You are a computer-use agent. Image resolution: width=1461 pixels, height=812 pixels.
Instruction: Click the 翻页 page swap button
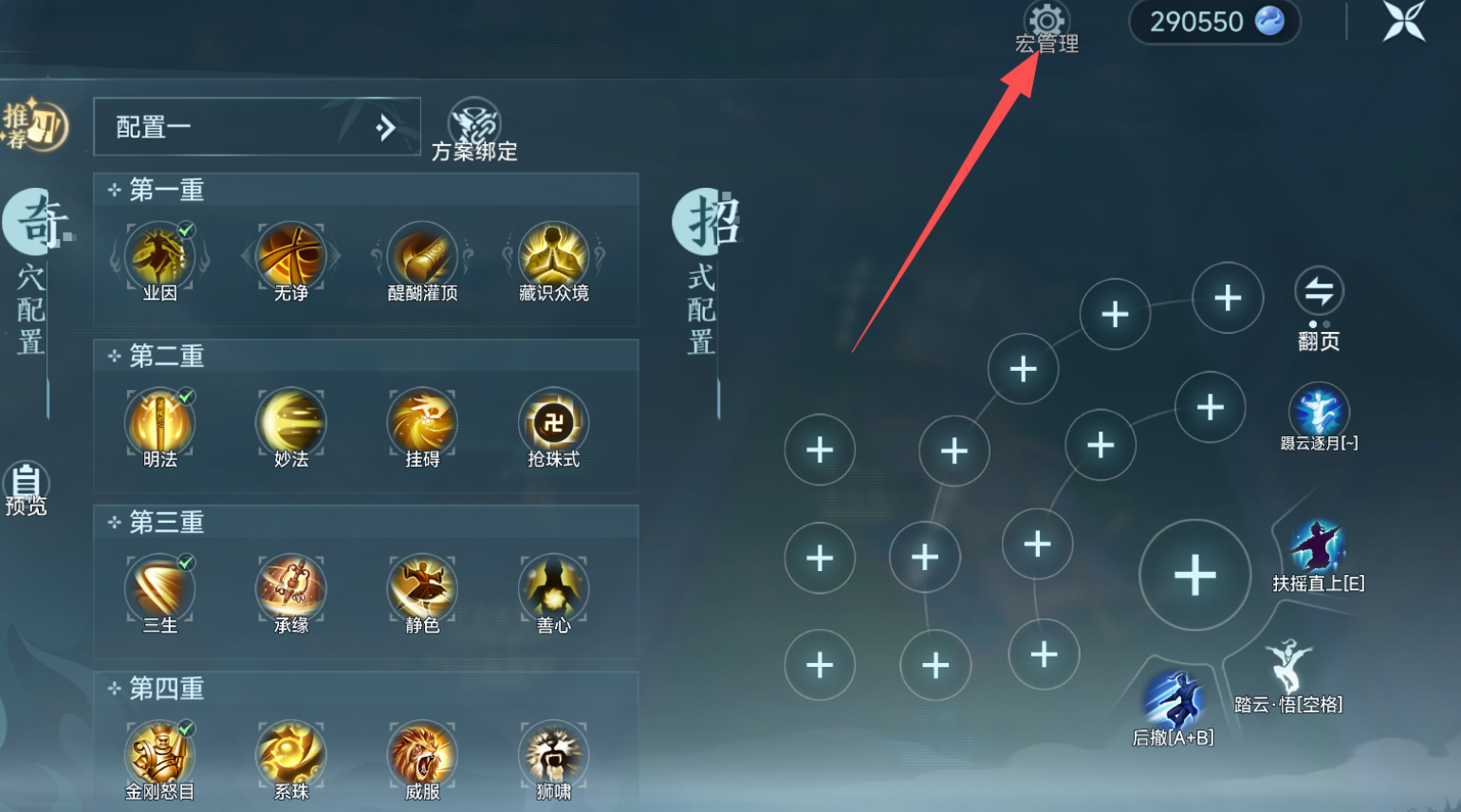point(1319,307)
